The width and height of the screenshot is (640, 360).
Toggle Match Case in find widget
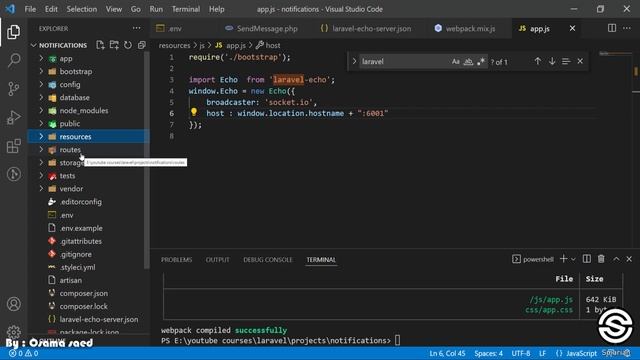click(456, 62)
